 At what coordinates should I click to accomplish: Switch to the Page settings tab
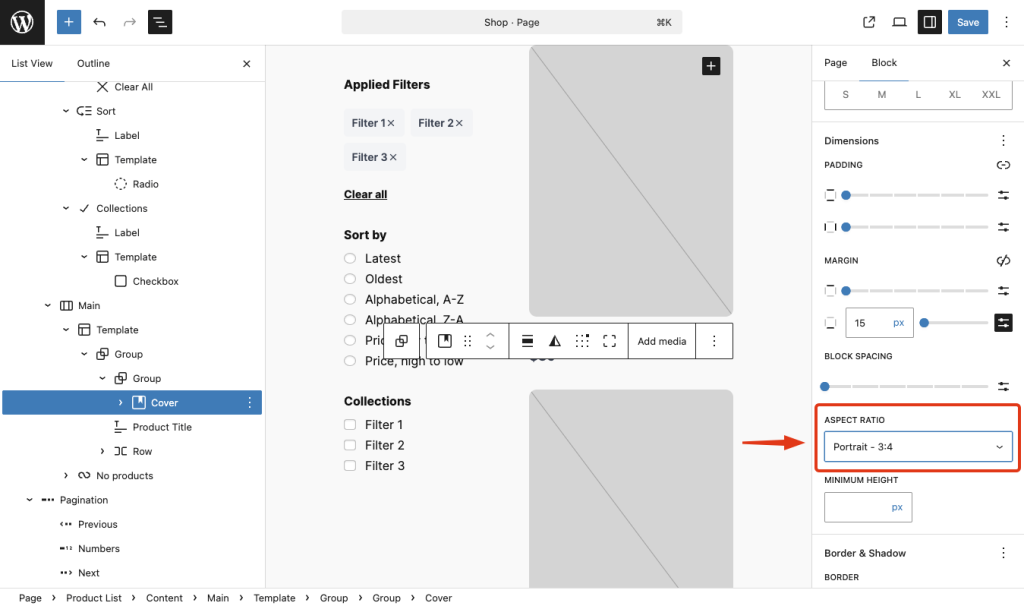click(835, 63)
